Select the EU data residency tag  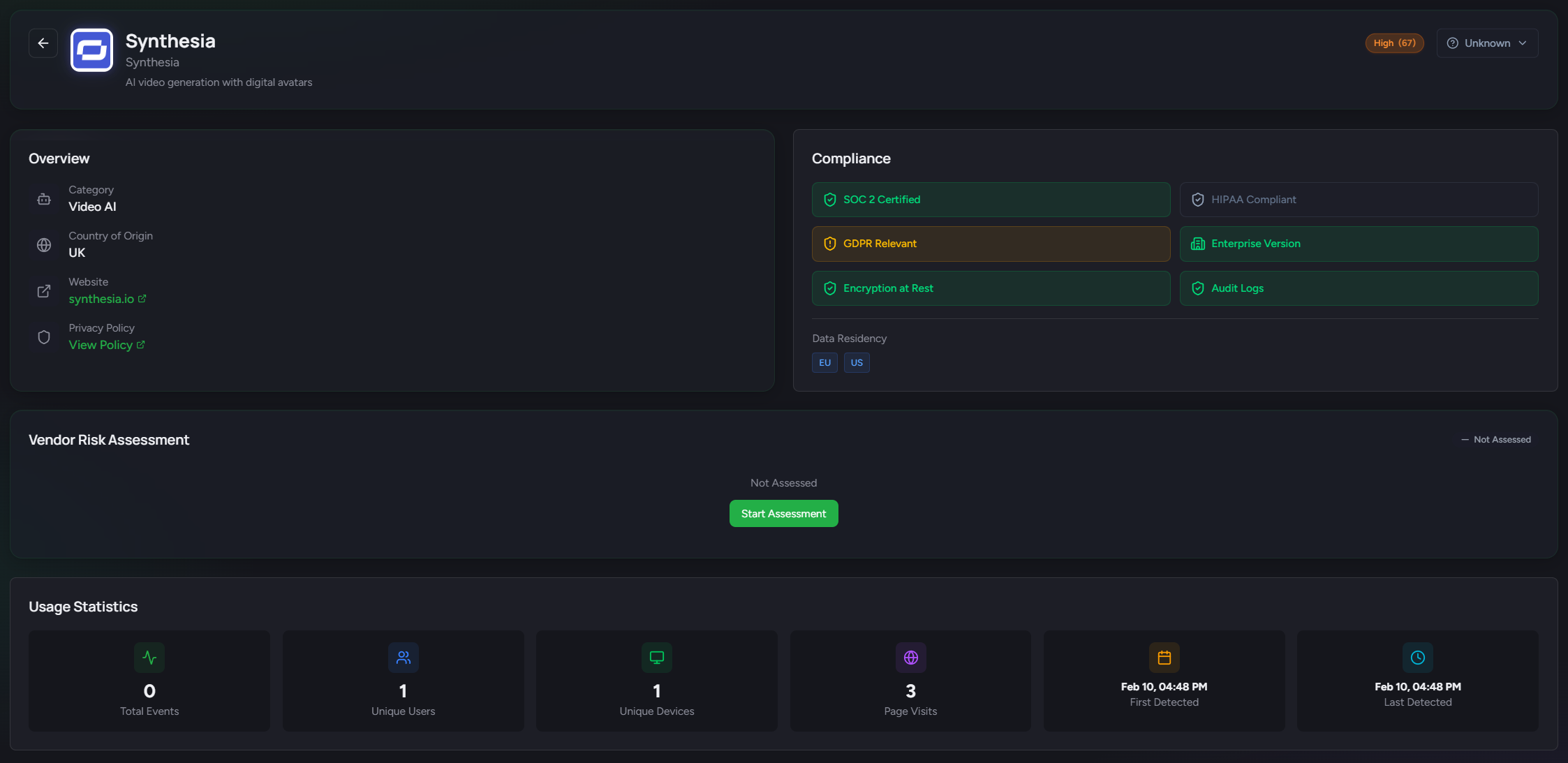click(824, 362)
